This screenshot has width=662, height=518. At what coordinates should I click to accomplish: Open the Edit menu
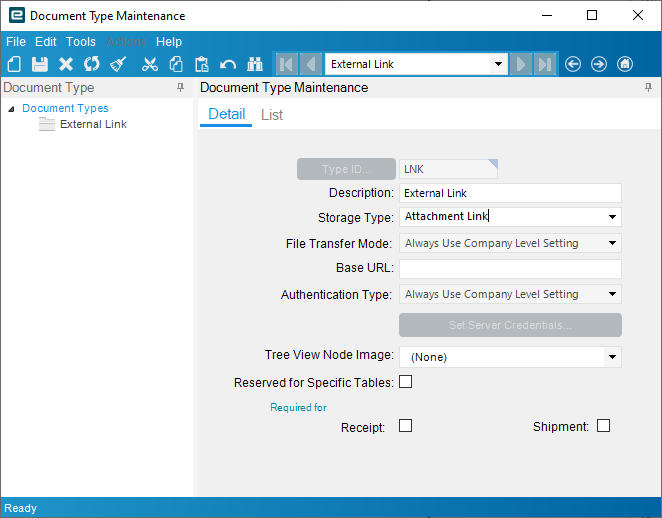[46, 42]
